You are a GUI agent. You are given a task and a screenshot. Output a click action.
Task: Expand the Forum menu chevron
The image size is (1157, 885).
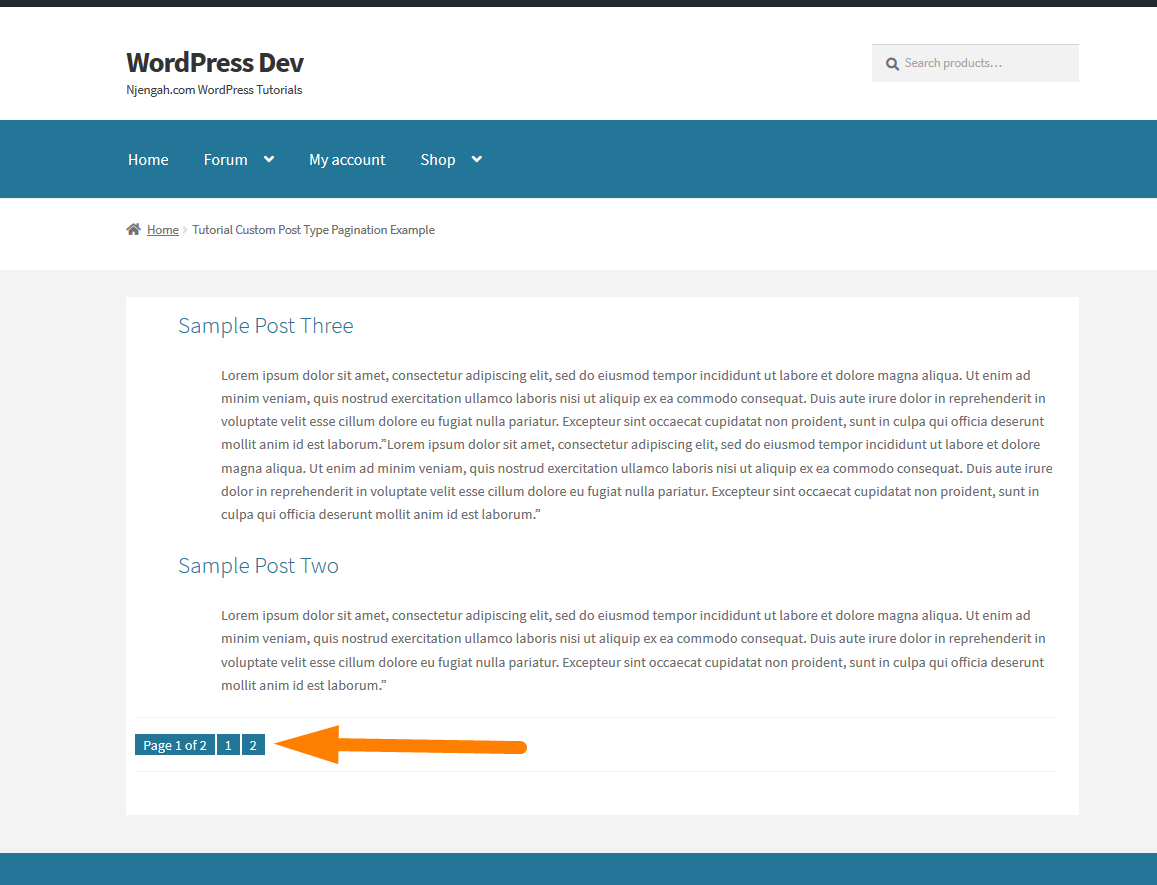click(269, 159)
